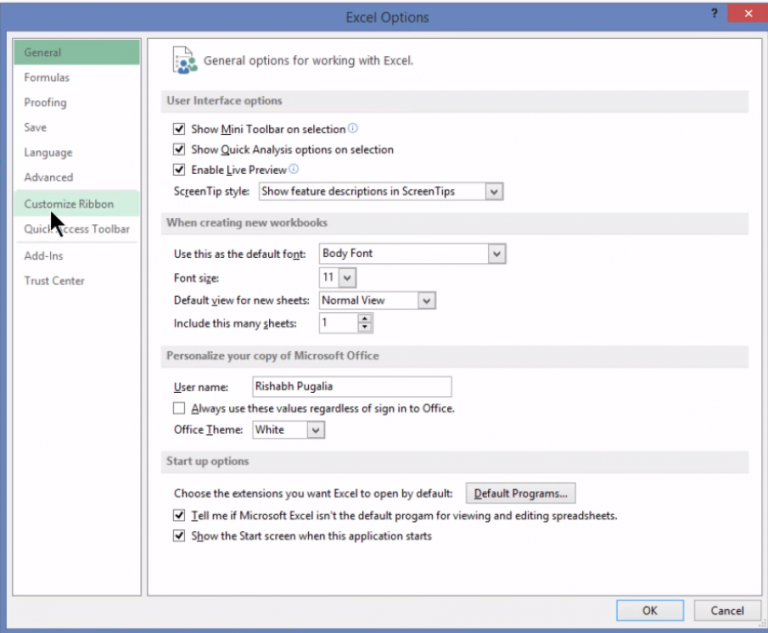Click the Help question mark icon in title bar
The image size is (768, 633).
(714, 15)
